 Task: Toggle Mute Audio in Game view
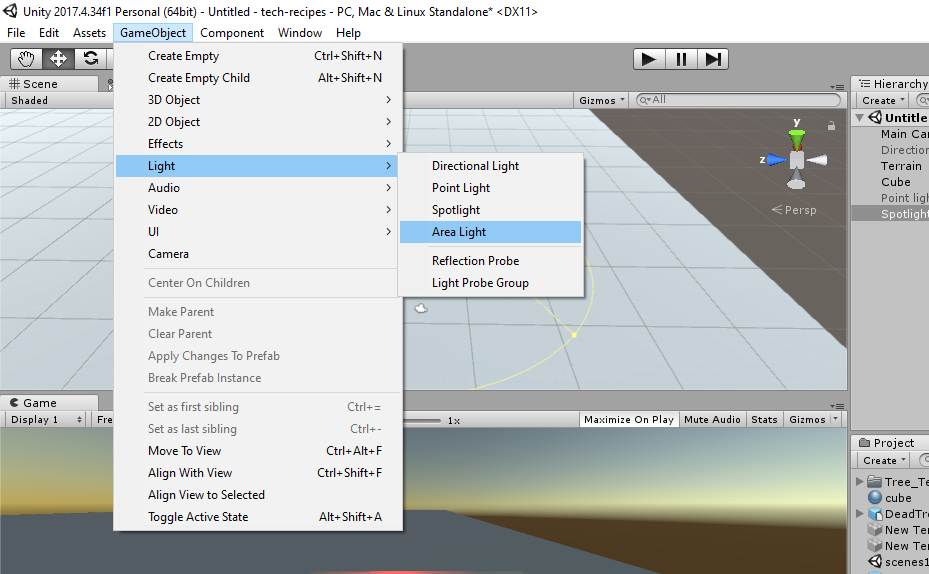point(712,419)
